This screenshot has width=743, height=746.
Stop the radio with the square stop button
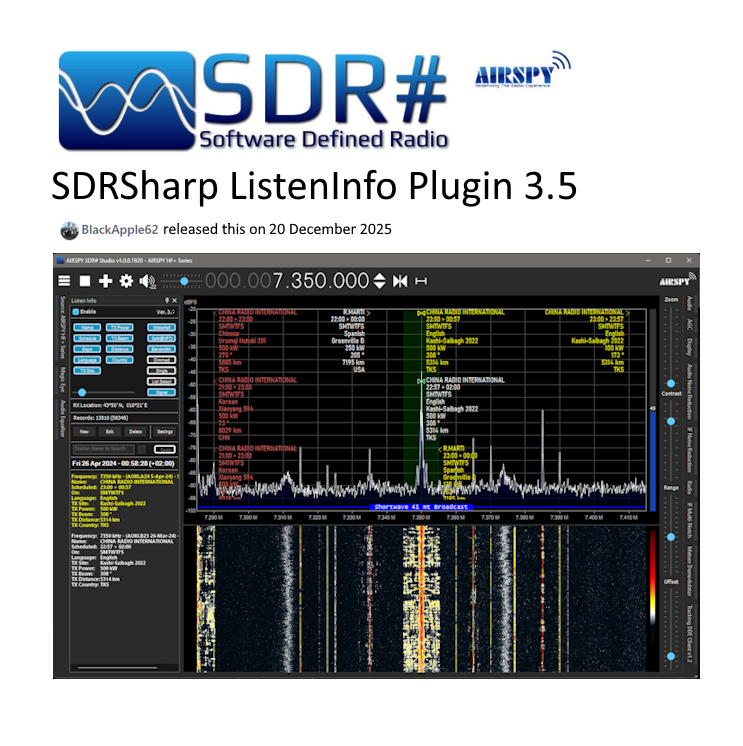click(x=85, y=281)
